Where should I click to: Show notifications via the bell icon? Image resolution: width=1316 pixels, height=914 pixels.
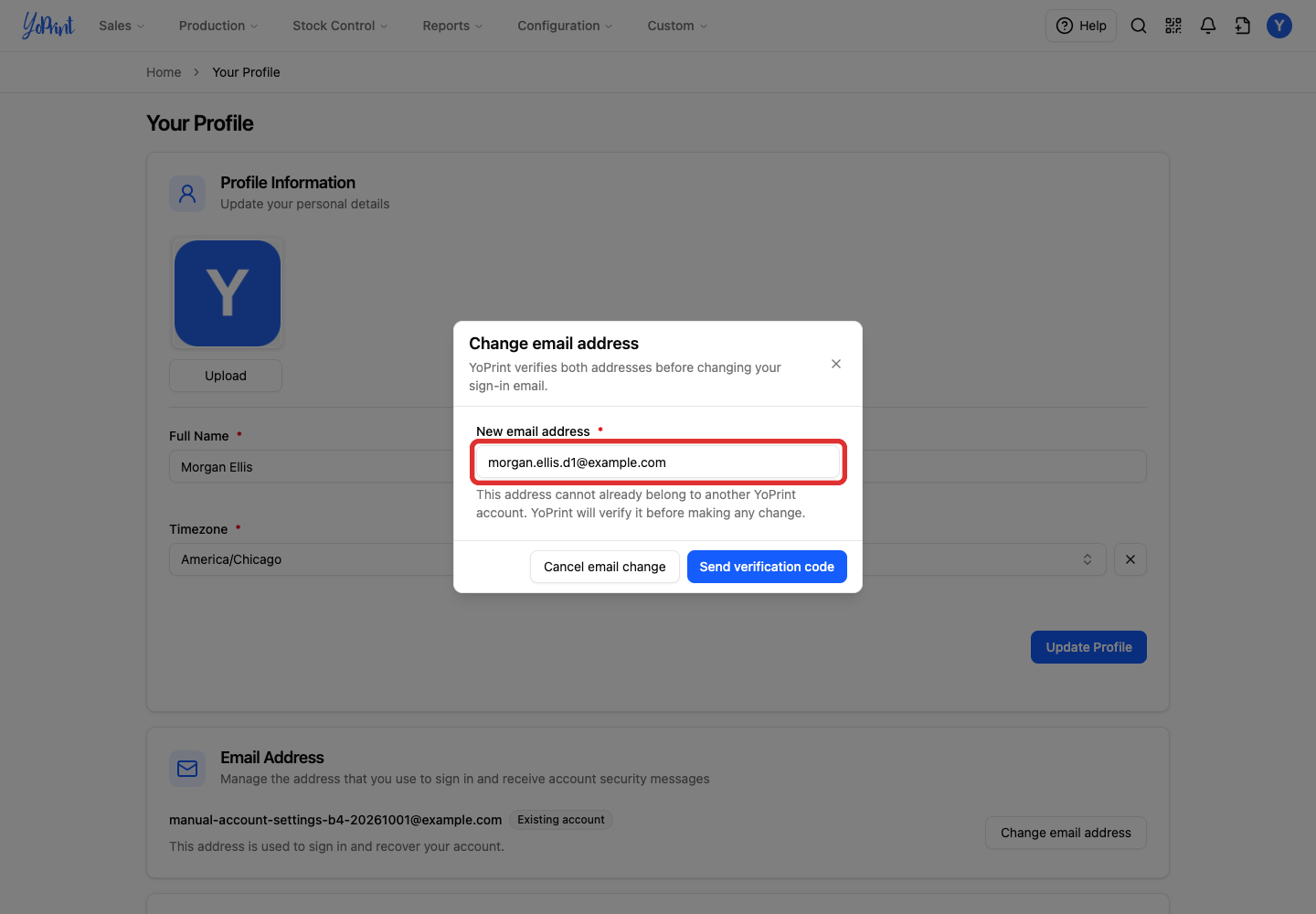pyautogui.click(x=1208, y=26)
